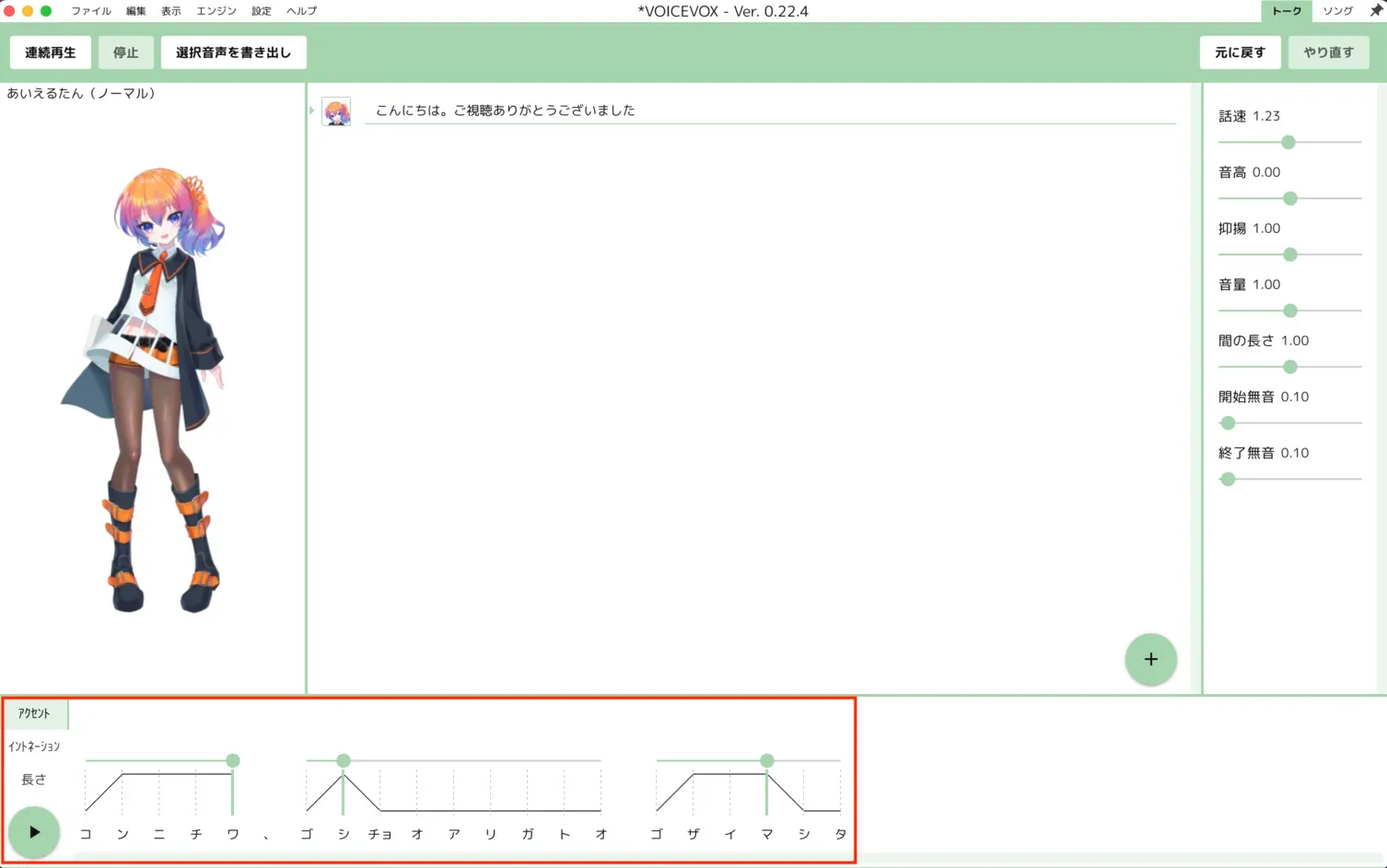Click the やり直す button
This screenshot has width=1387, height=868.
click(1329, 52)
